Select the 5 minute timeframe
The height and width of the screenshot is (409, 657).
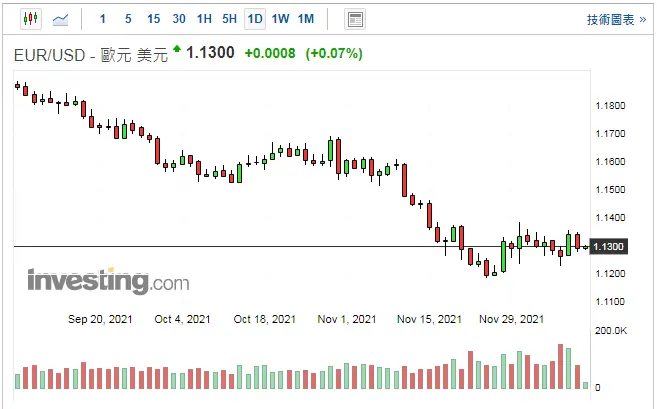click(128, 19)
